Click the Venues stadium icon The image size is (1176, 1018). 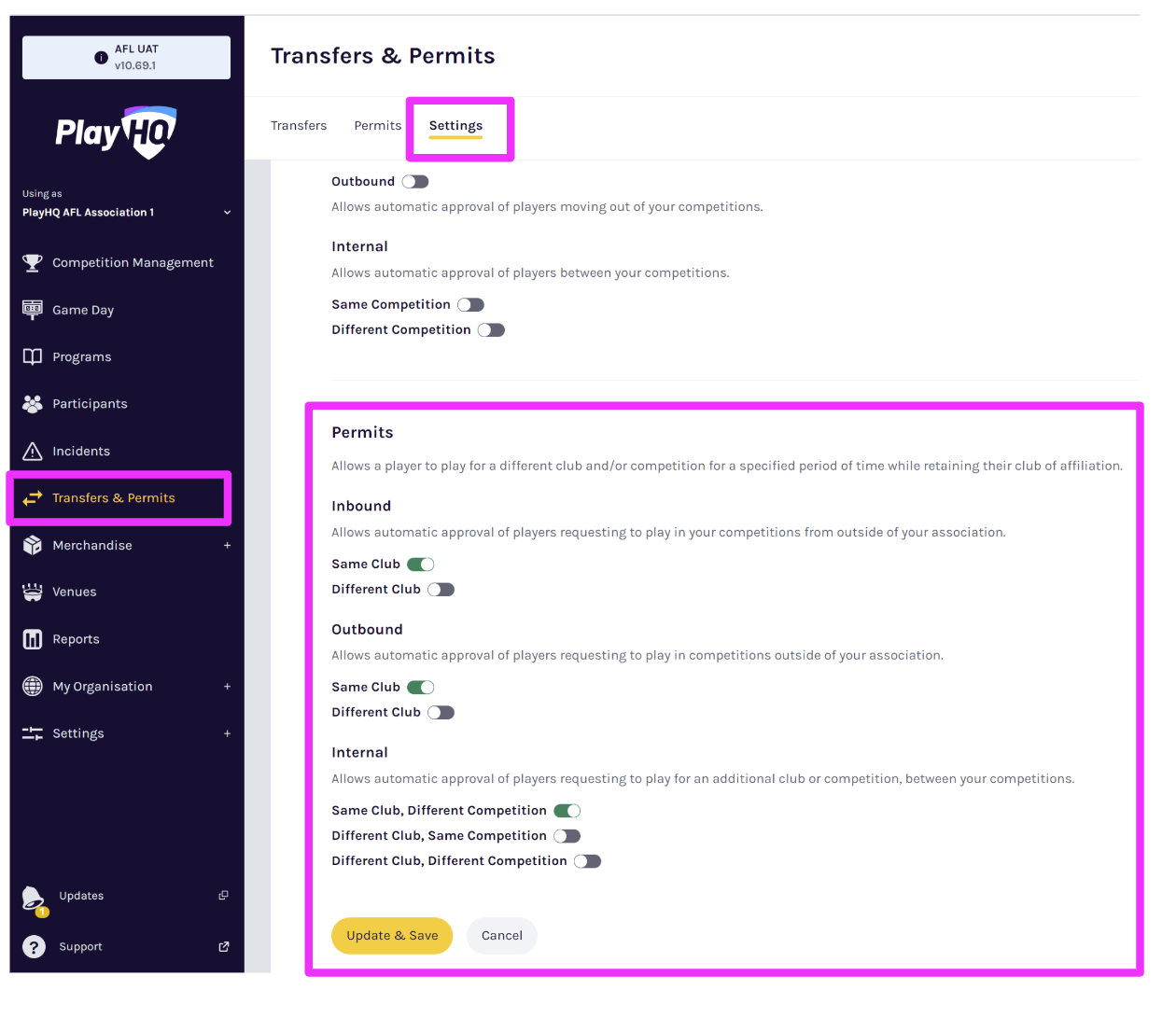33,592
